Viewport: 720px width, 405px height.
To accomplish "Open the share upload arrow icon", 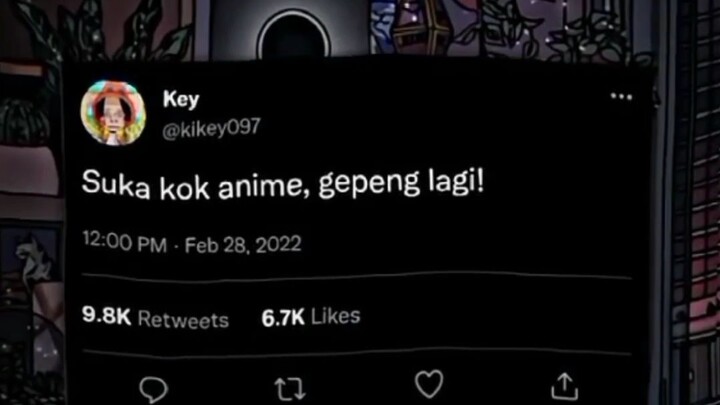I will tap(564, 386).
